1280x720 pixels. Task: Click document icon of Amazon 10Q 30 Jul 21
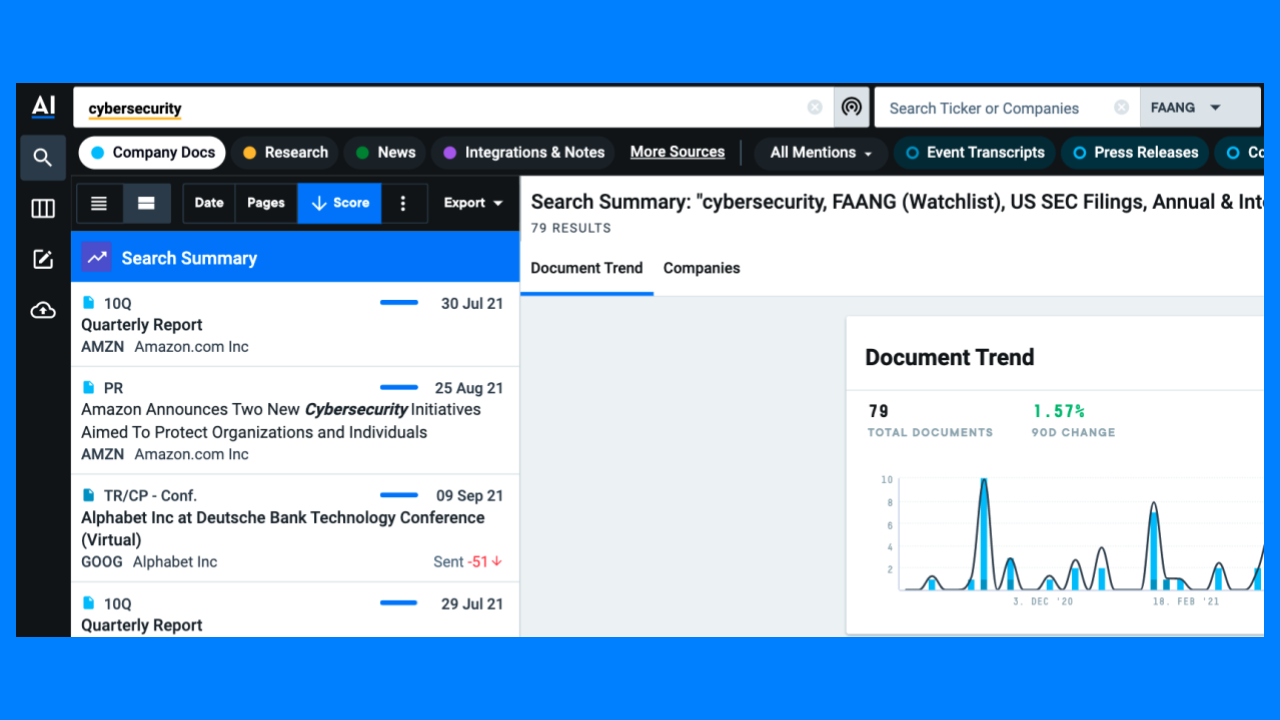(89, 303)
